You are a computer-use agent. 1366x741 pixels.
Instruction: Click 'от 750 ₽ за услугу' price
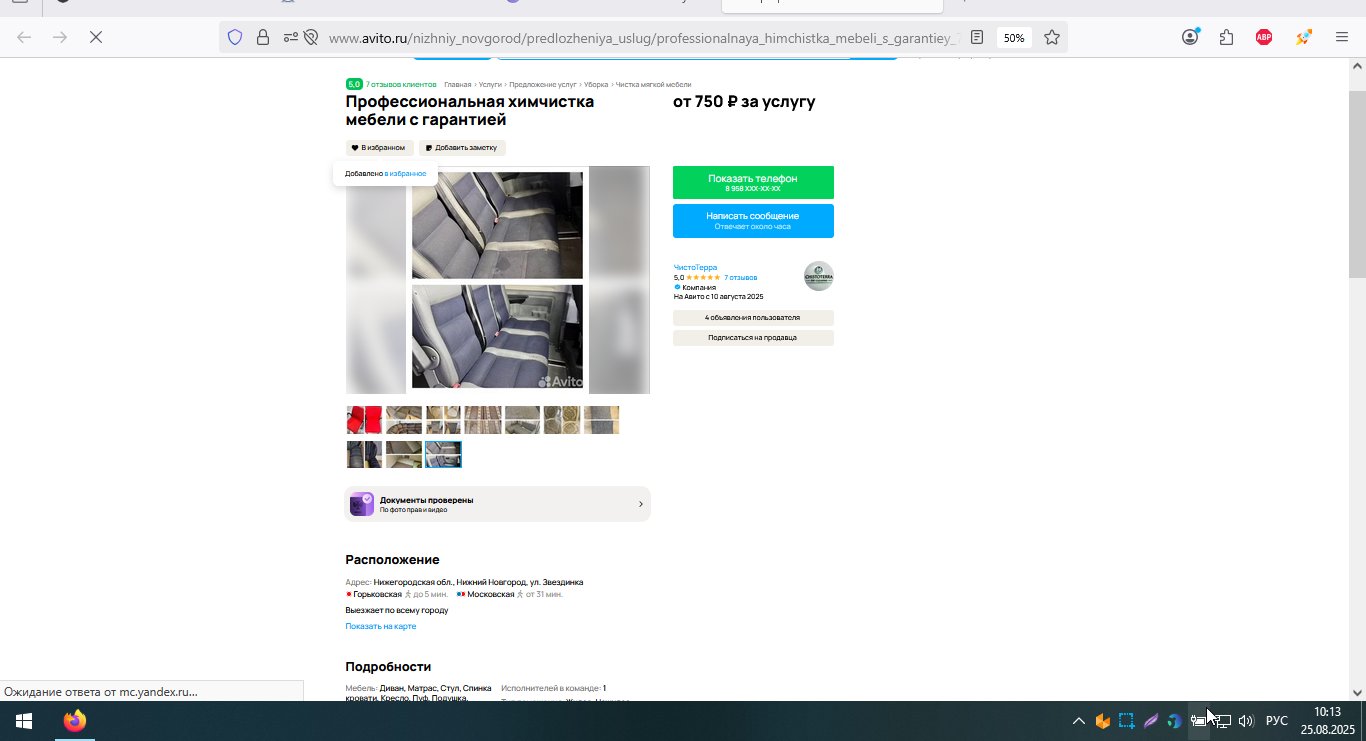pyautogui.click(x=744, y=102)
